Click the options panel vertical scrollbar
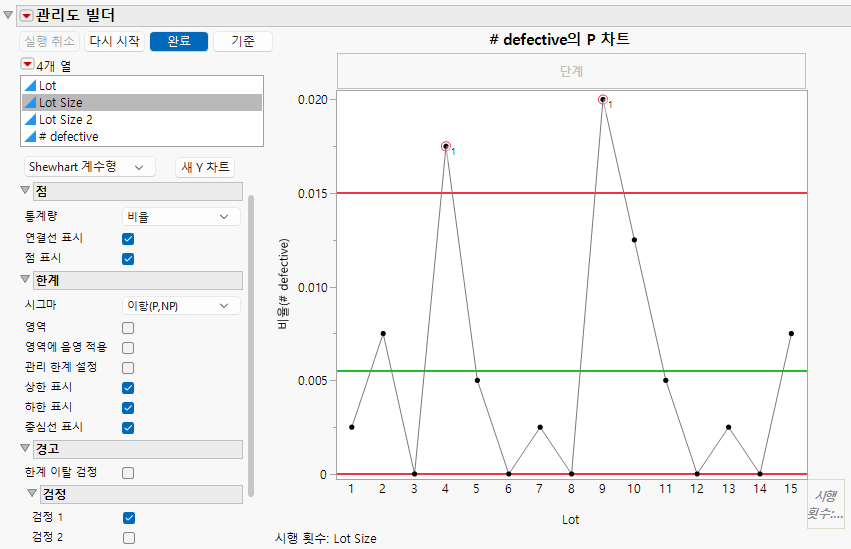The height and width of the screenshot is (549, 851). [251, 346]
